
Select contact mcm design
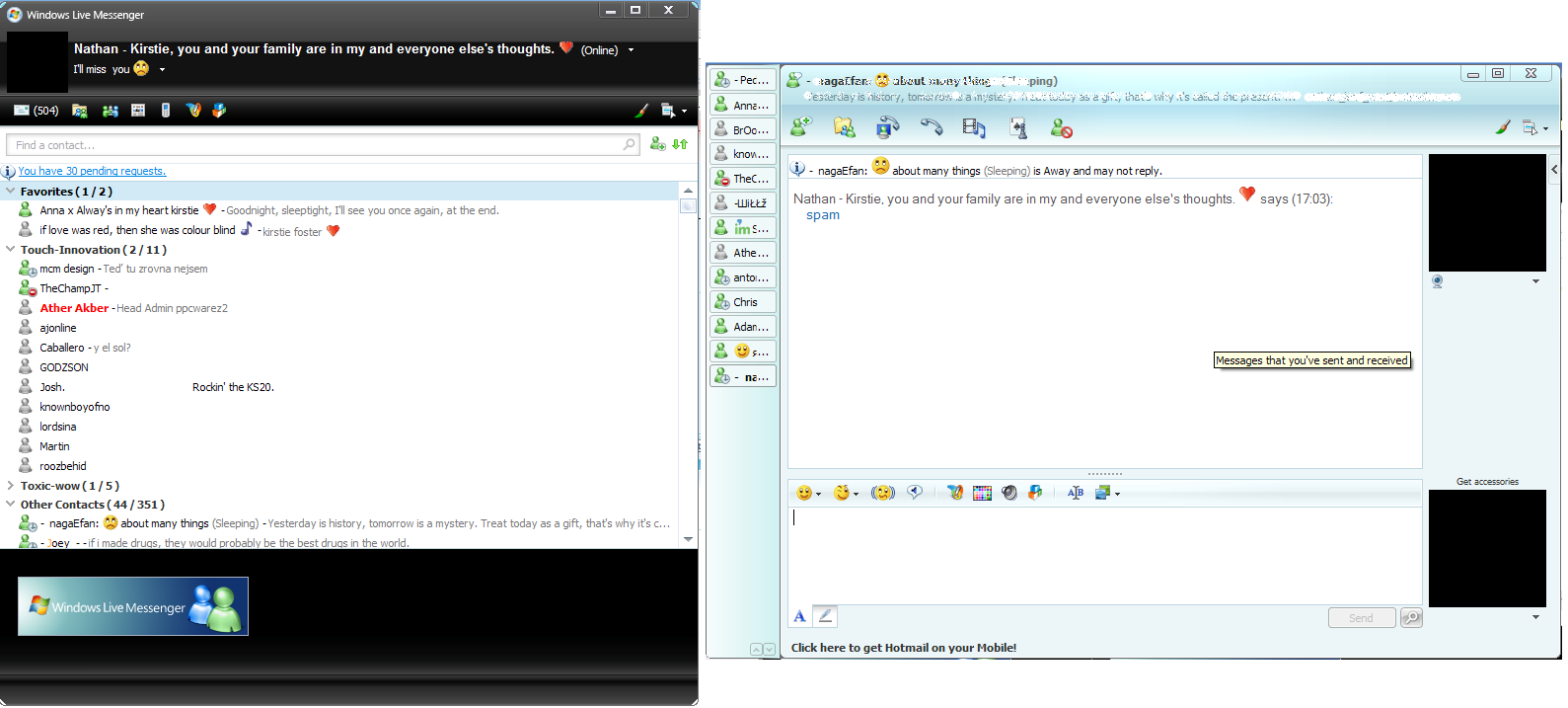[113, 269]
